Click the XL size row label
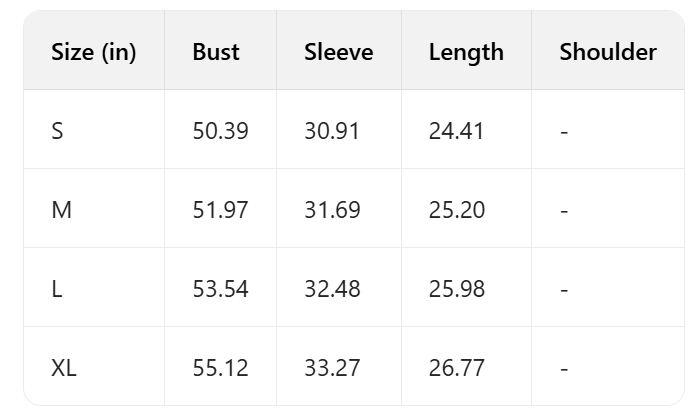 [x=64, y=368]
